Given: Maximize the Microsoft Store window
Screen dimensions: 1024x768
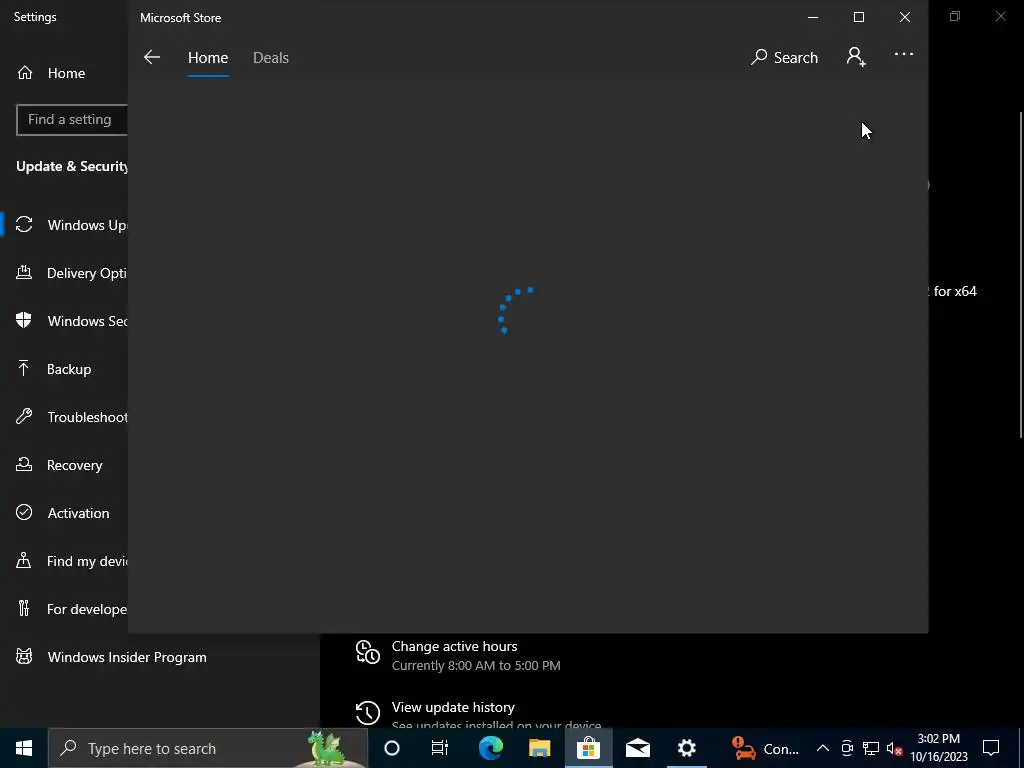Looking at the screenshot, I should click(859, 17).
